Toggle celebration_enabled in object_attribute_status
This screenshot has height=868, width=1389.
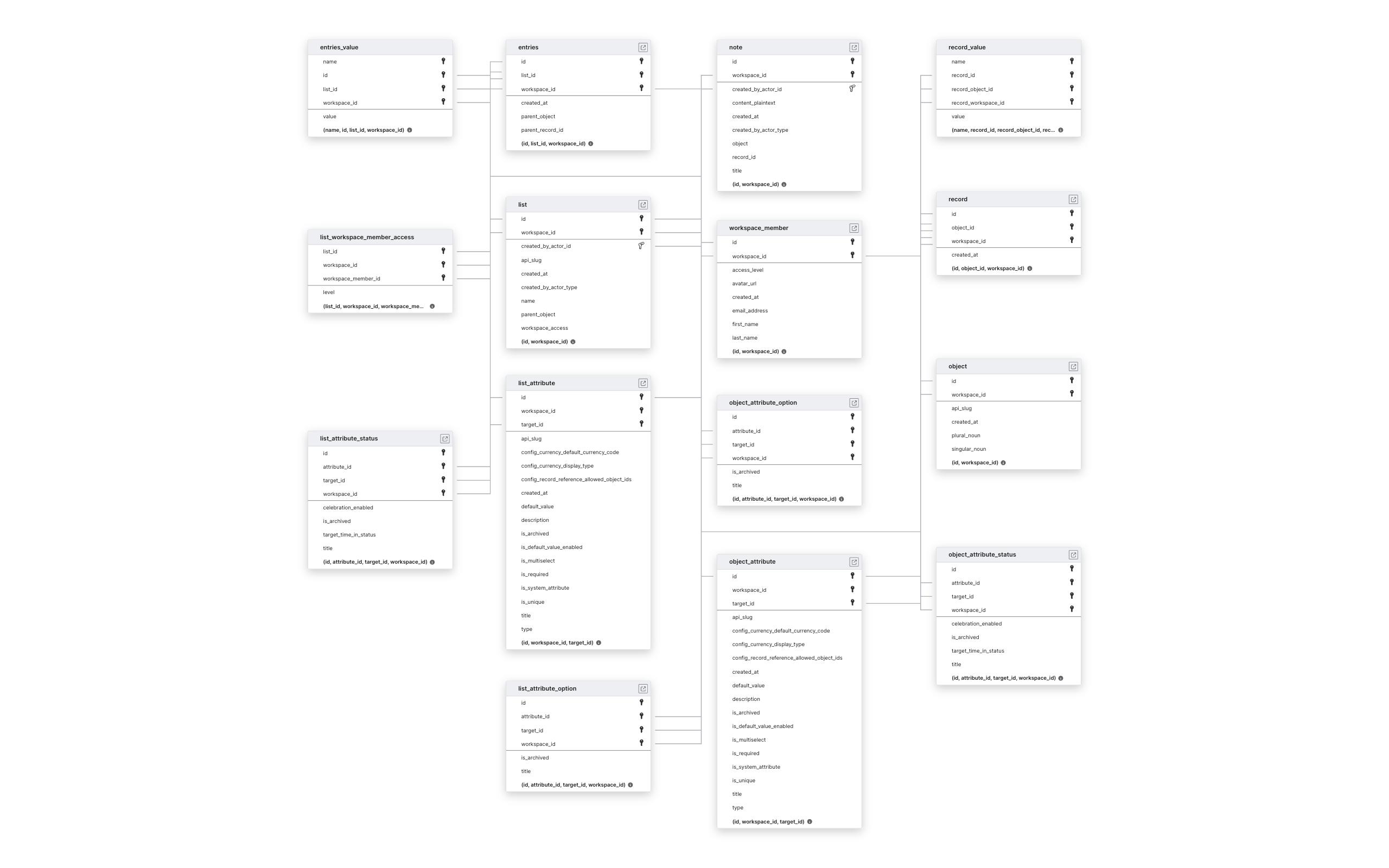[x=978, y=623]
